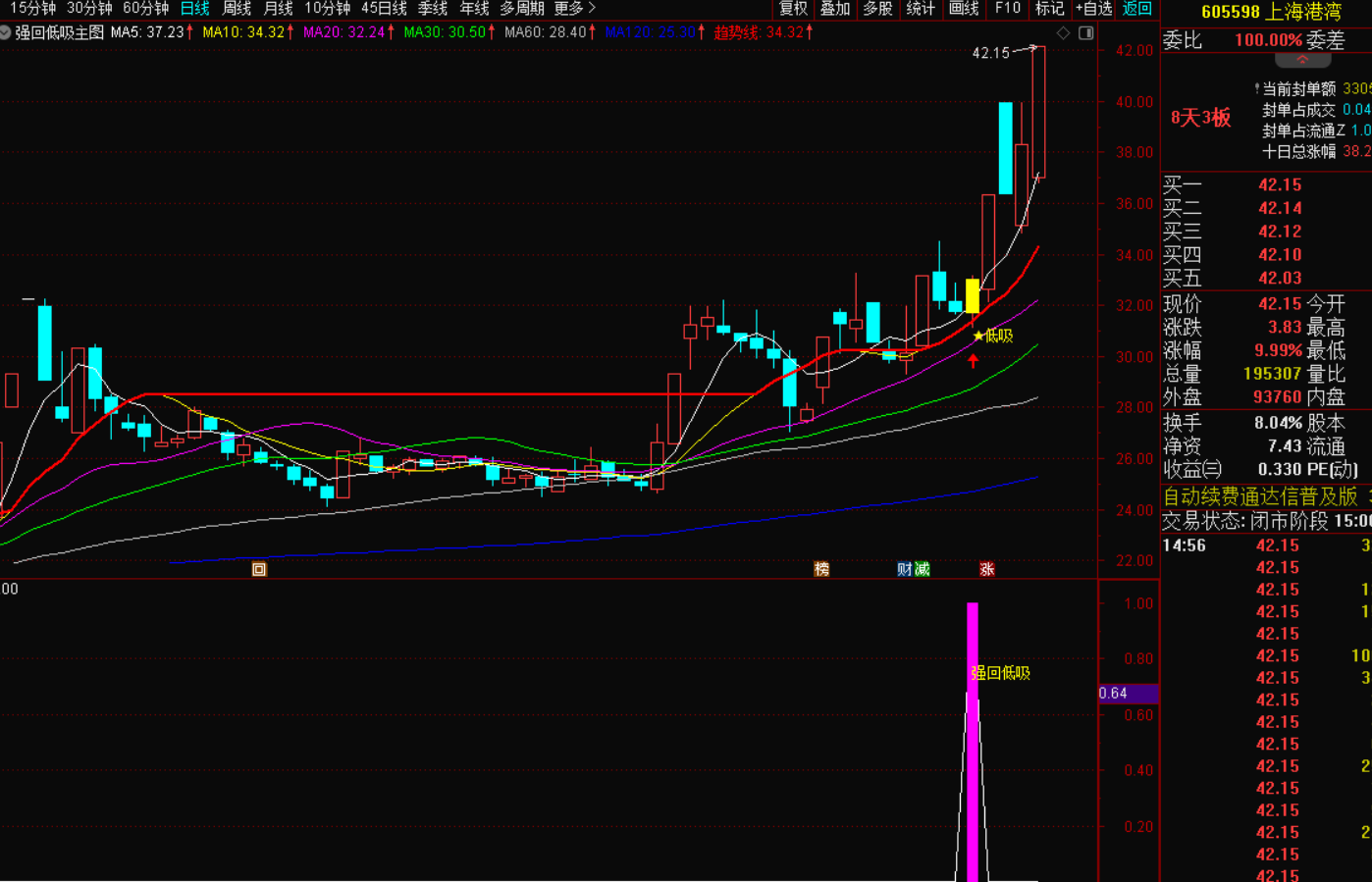Click the red up-arrow buy signal
The image size is (1372, 882).
tap(973, 361)
